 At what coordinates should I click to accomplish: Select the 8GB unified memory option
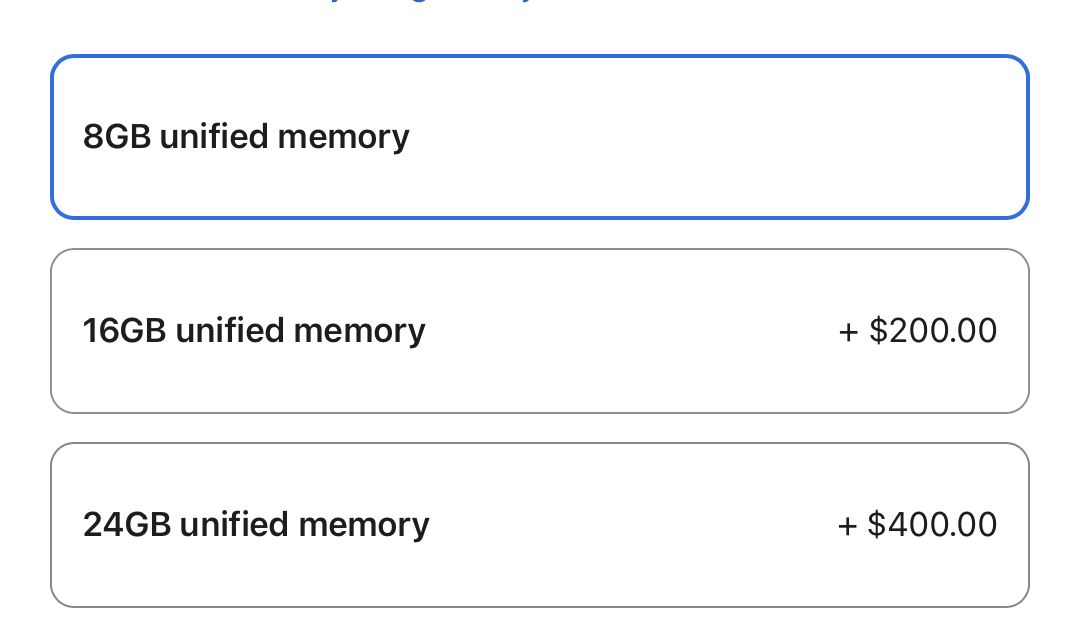pyautogui.click(x=539, y=137)
